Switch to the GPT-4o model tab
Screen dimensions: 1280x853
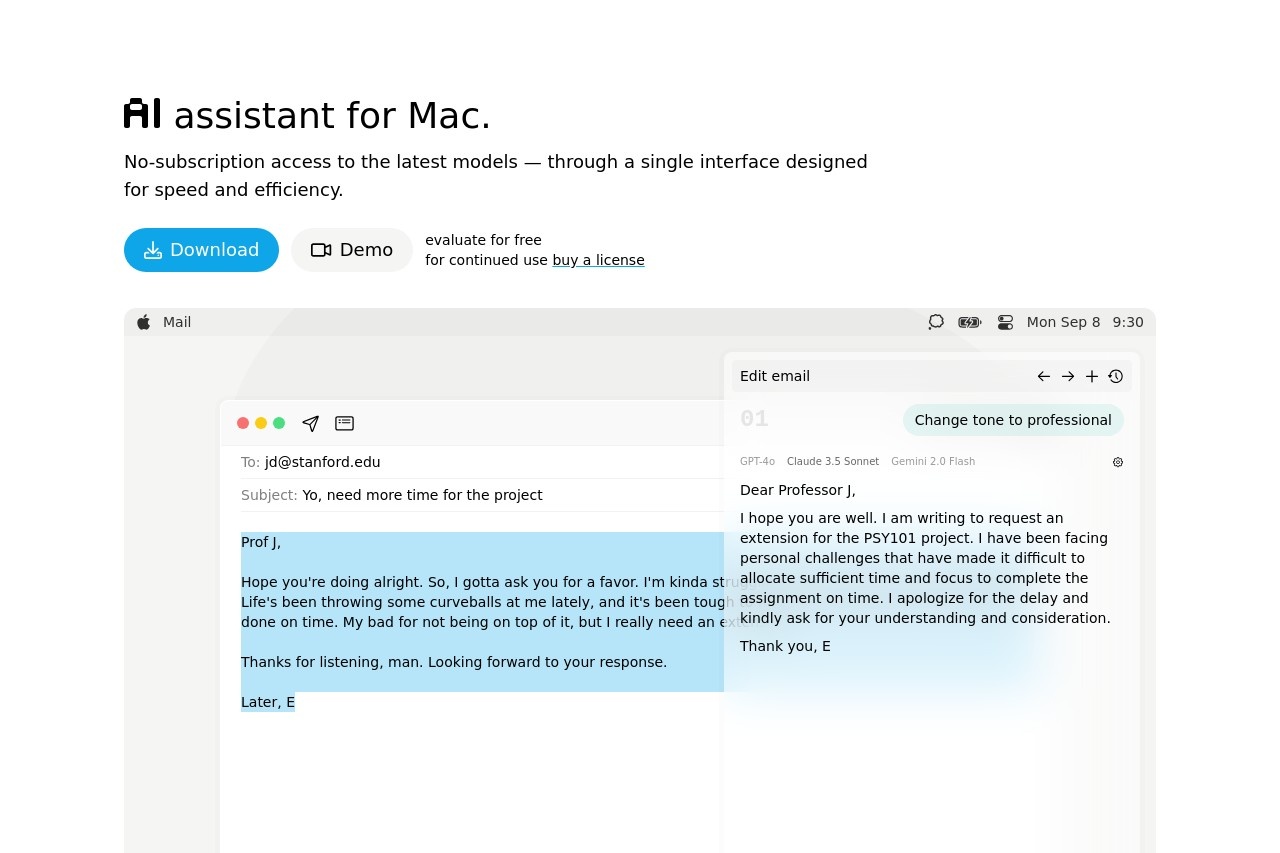click(757, 462)
